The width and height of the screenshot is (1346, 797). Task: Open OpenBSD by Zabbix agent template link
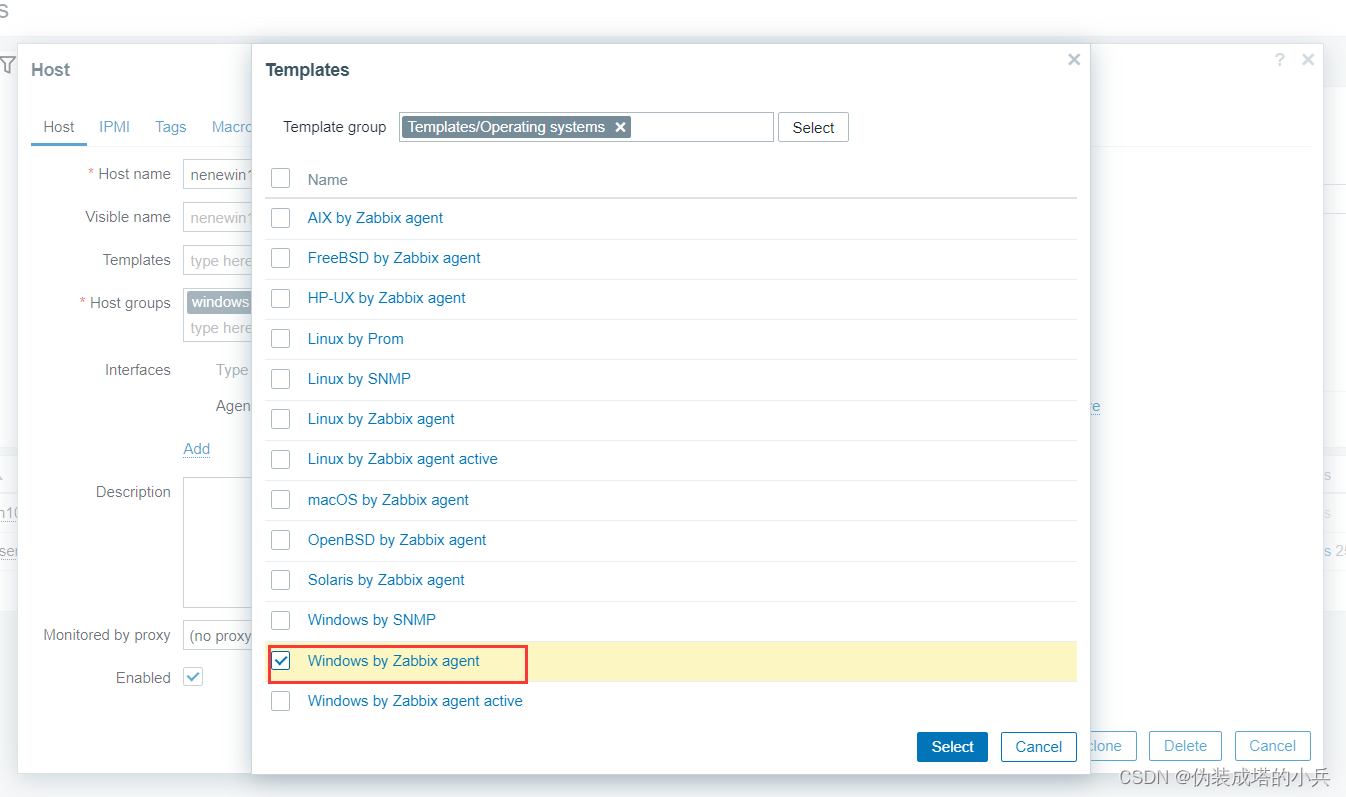point(397,540)
